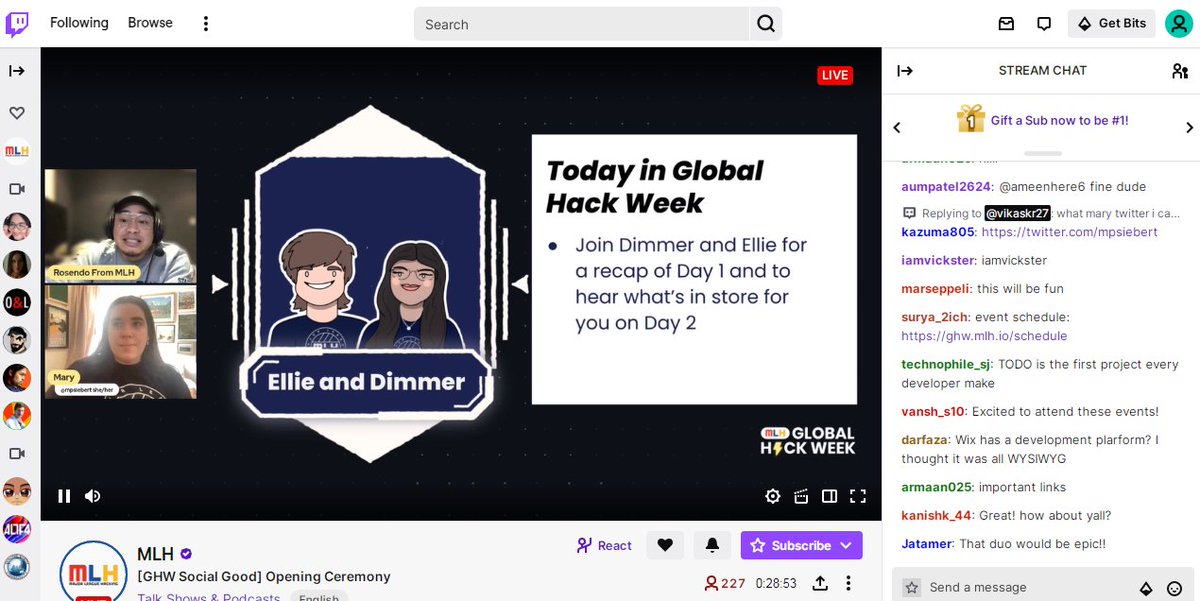The height and width of the screenshot is (601, 1200).
Task: Expand the Subscribe dropdown chevron
Action: (x=846, y=545)
